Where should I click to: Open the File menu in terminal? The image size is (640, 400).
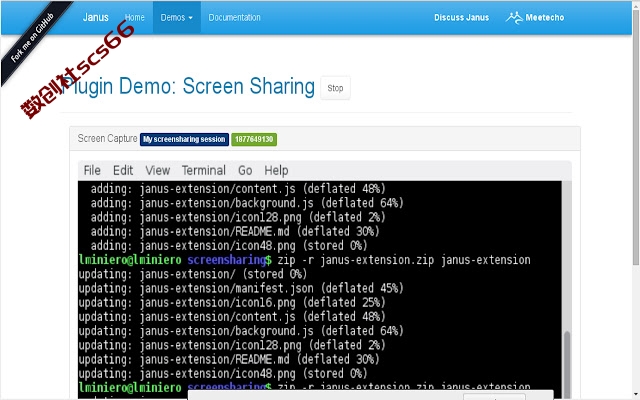click(x=92, y=170)
